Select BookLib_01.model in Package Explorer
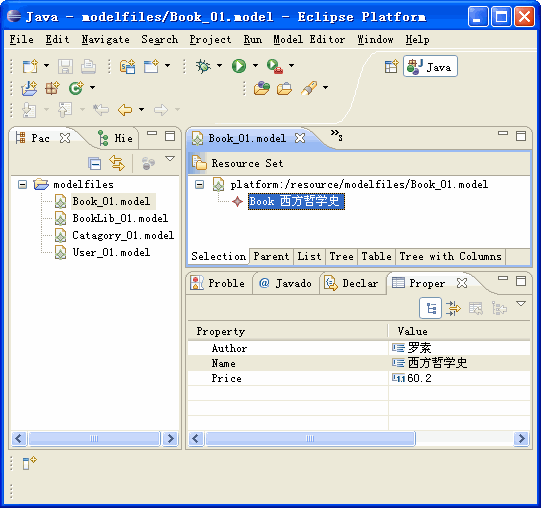 (120, 218)
